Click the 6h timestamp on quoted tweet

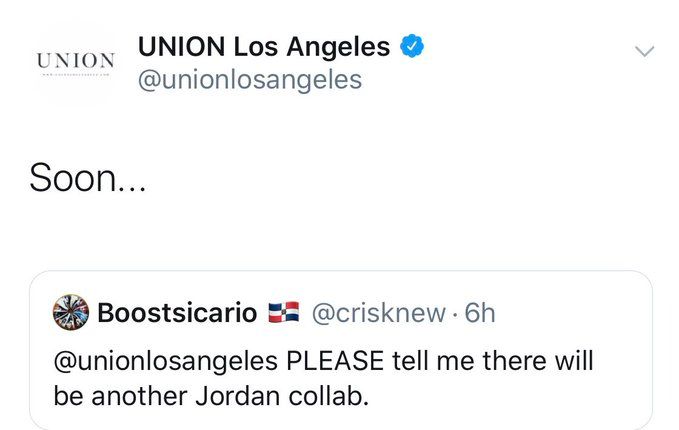(x=480, y=313)
